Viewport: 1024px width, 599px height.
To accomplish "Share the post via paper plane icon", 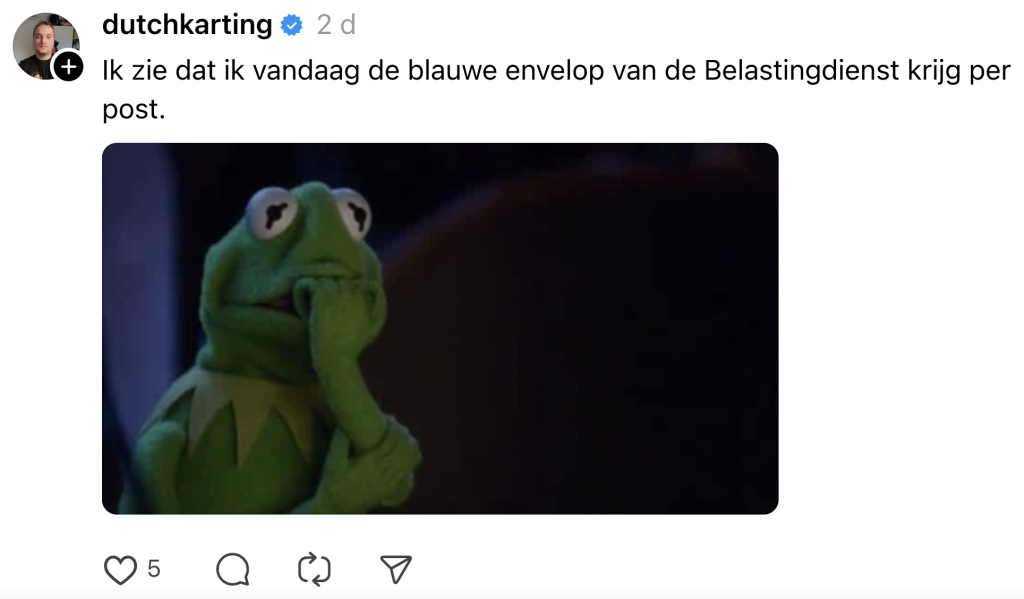I will (396, 569).
